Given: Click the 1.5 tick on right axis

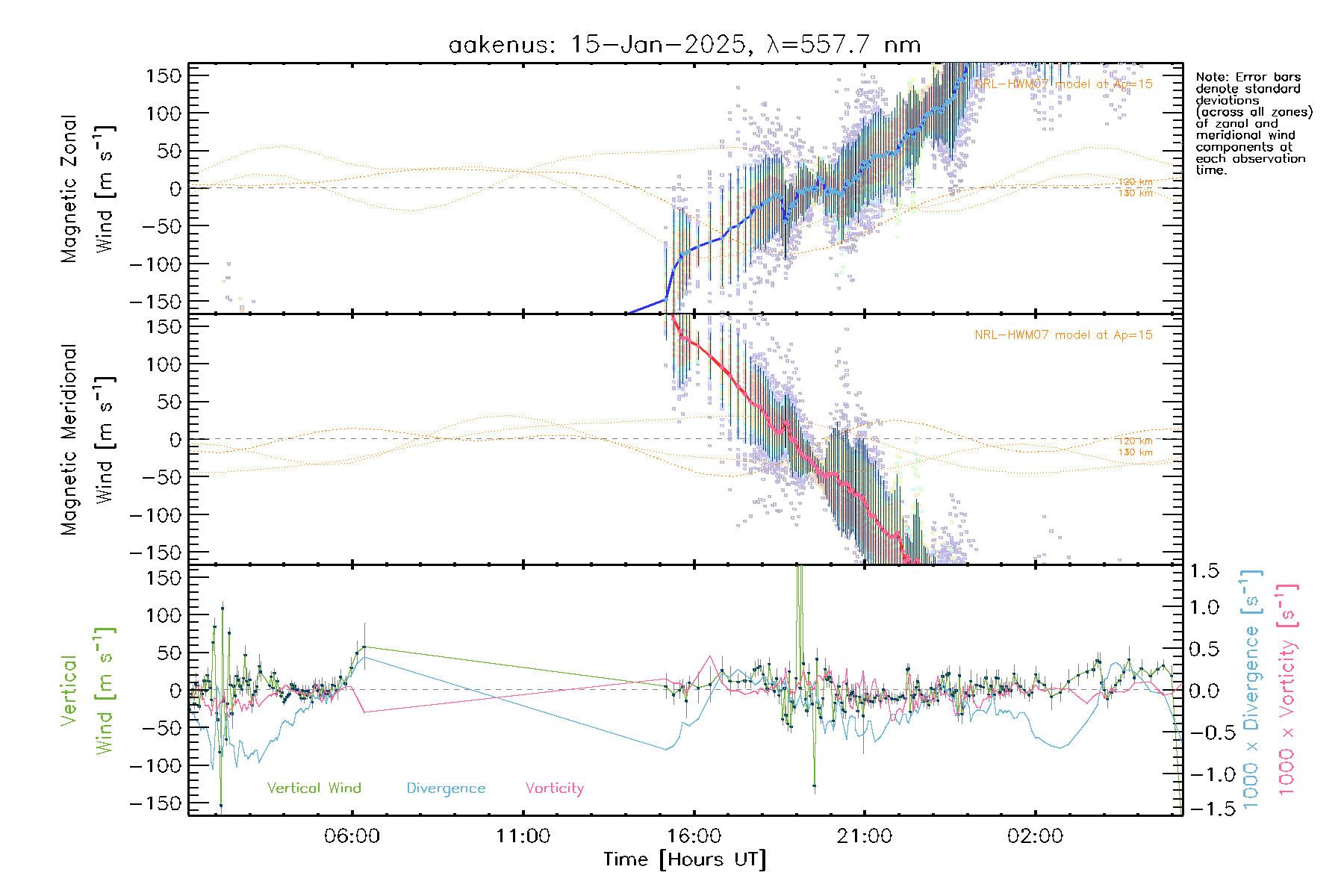Looking at the screenshot, I should pyautogui.click(x=1204, y=571).
